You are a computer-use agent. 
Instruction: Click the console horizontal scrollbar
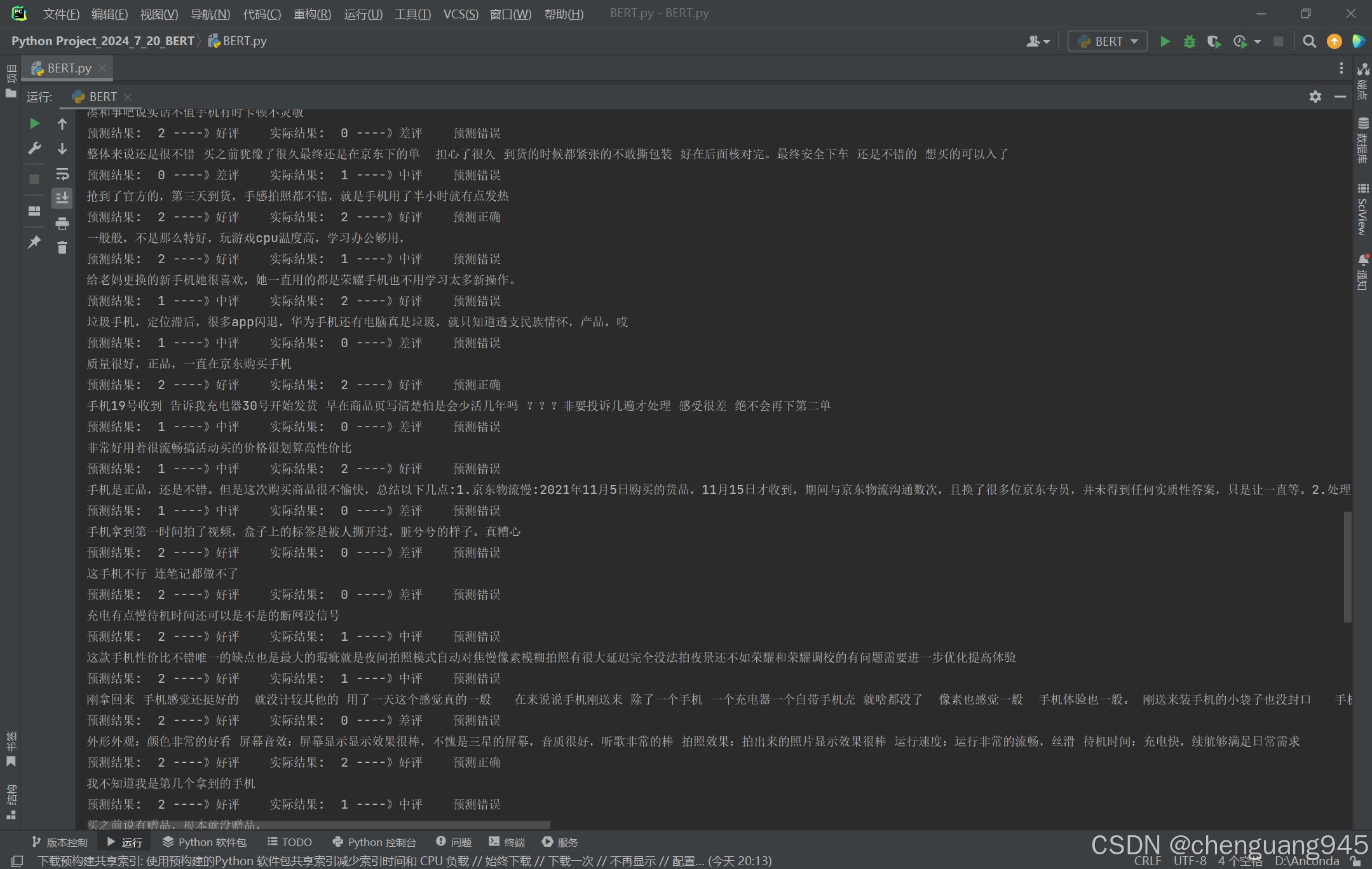pyautogui.click(x=319, y=825)
